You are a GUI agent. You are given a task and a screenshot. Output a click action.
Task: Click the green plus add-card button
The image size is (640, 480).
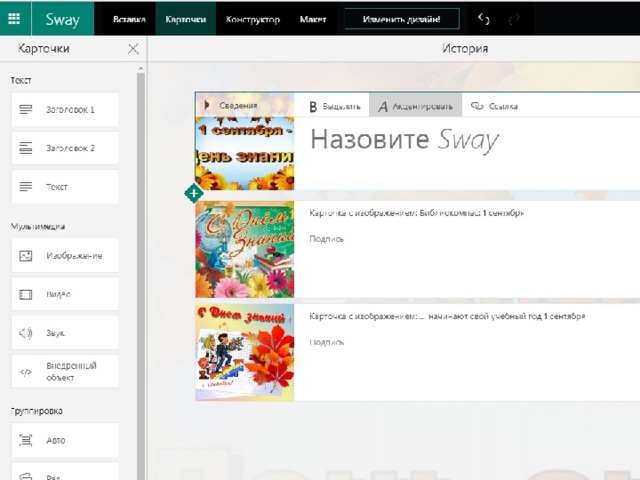[194, 193]
